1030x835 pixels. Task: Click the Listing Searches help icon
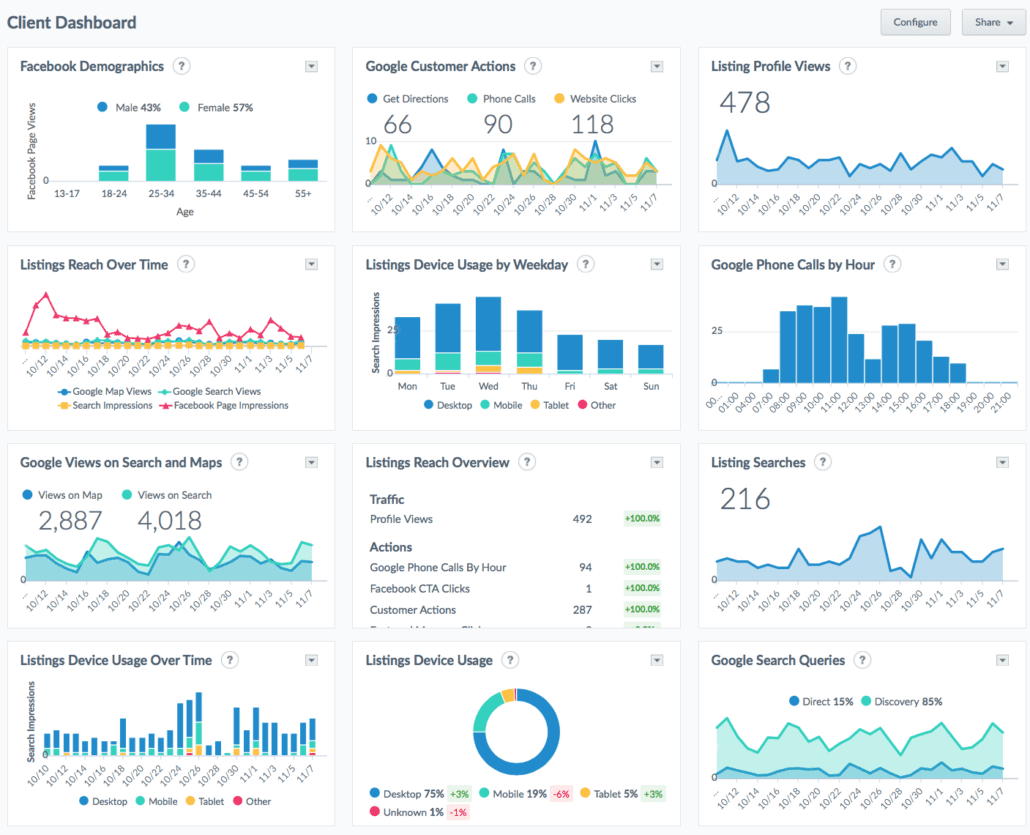pyautogui.click(x=822, y=462)
